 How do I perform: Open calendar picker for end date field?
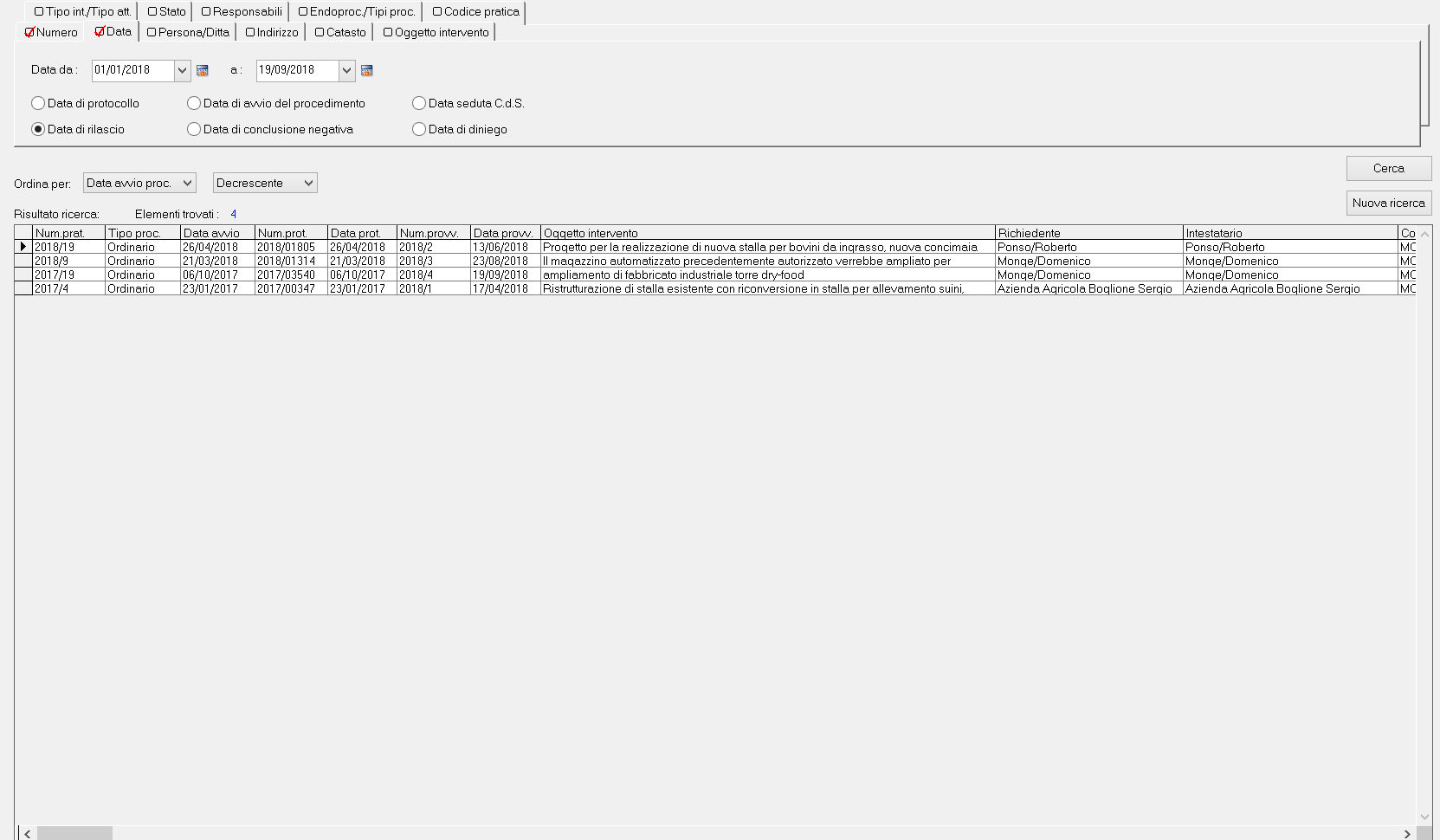tap(367, 70)
